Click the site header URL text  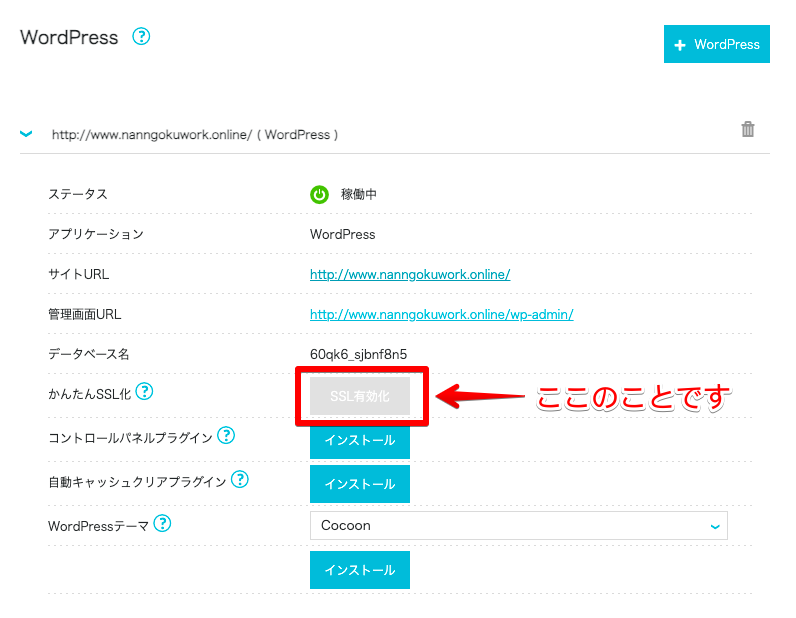pyautogui.click(x=195, y=135)
